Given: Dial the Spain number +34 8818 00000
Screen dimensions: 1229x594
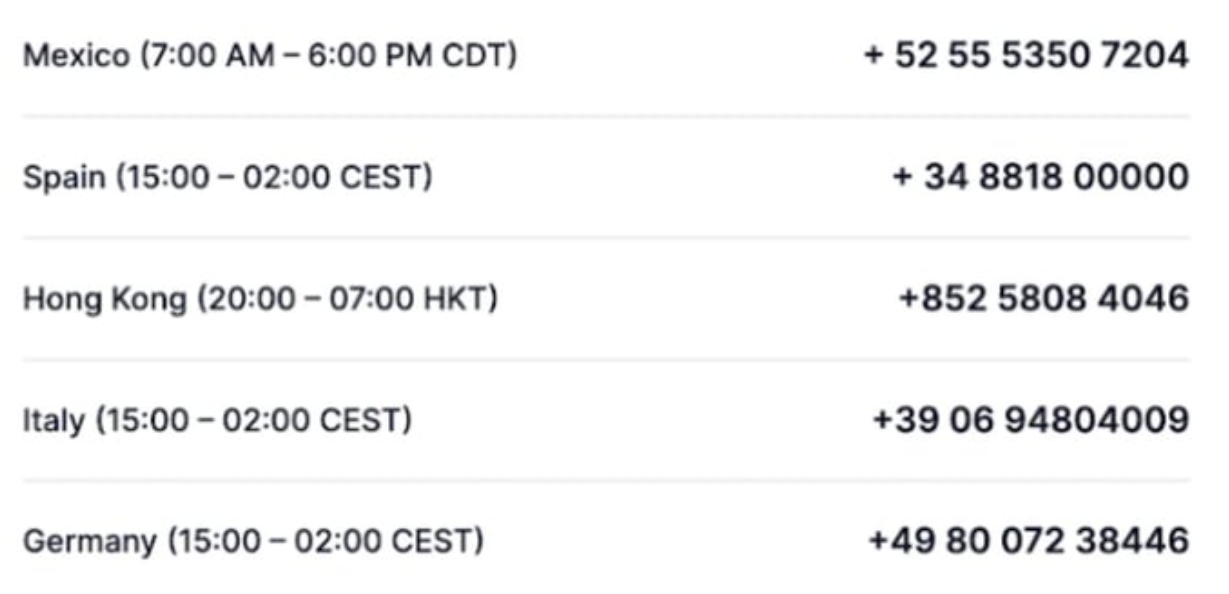Looking at the screenshot, I should coord(1040,177).
